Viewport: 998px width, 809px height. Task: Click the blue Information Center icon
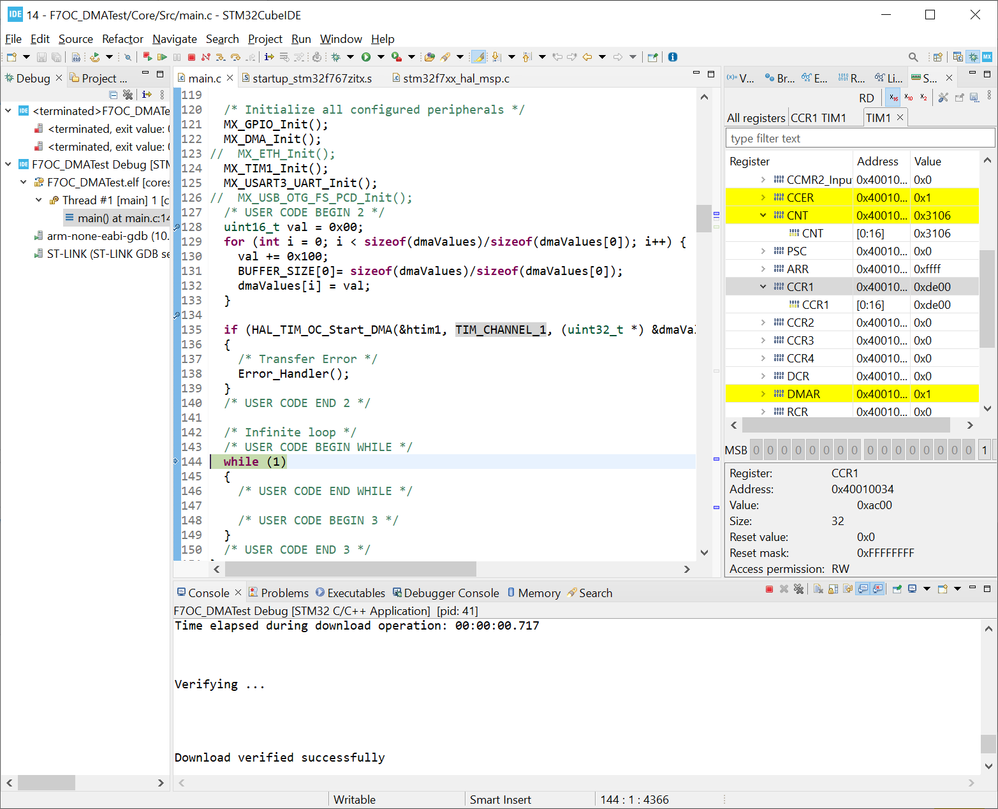pyautogui.click(x=672, y=57)
